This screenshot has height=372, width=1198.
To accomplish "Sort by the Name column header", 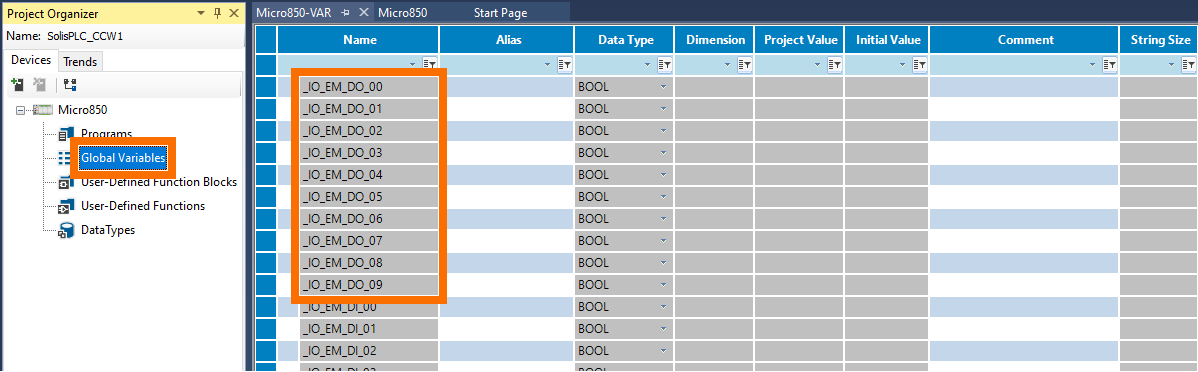I will [x=358, y=40].
